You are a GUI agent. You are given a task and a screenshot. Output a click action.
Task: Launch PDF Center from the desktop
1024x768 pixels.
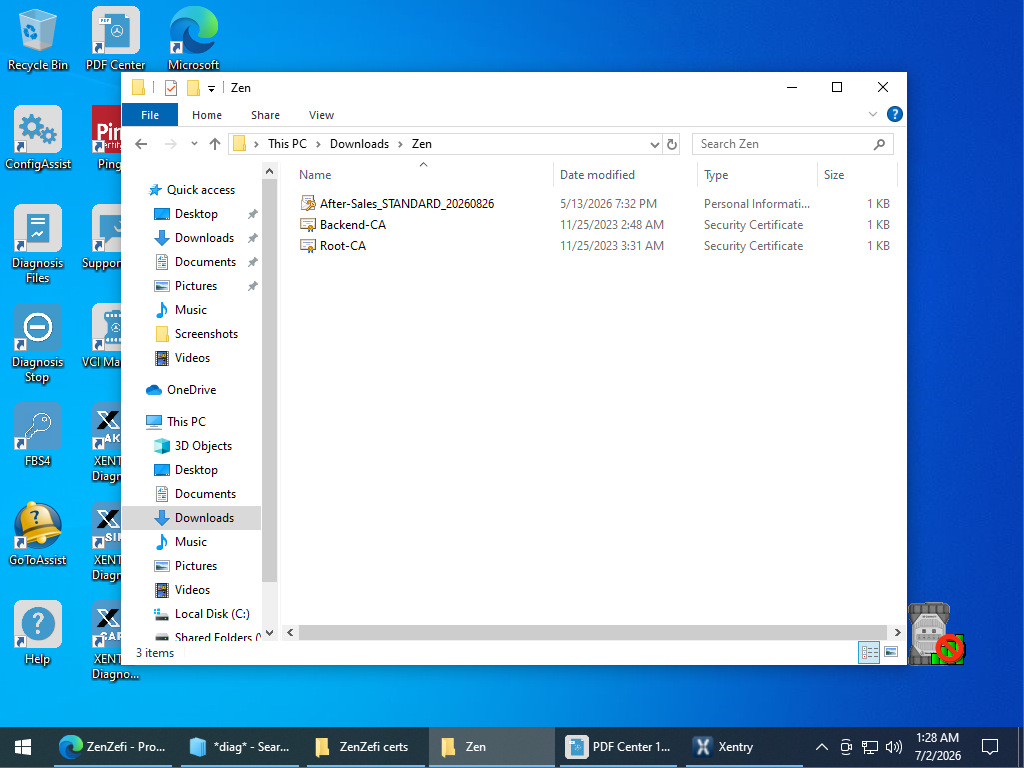(116, 39)
